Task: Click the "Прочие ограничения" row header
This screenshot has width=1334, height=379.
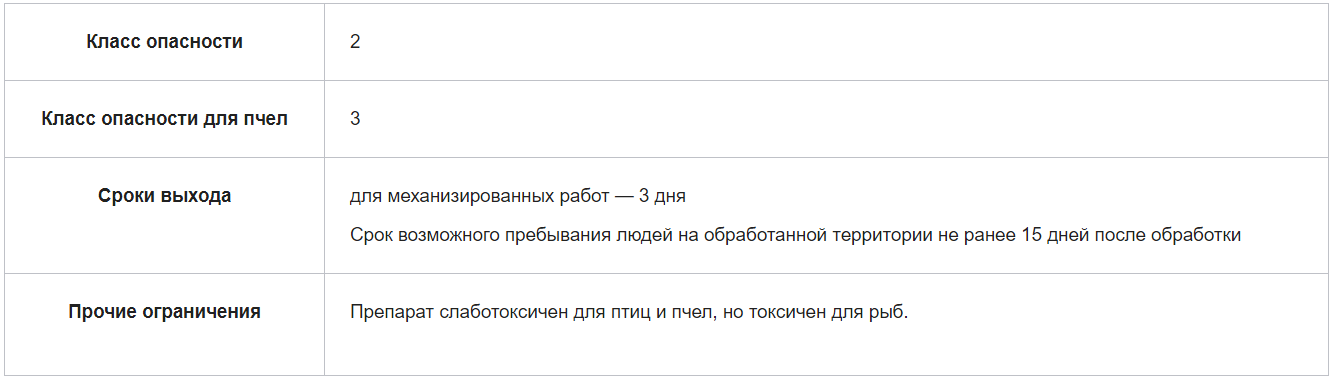Action: pyautogui.click(x=165, y=312)
